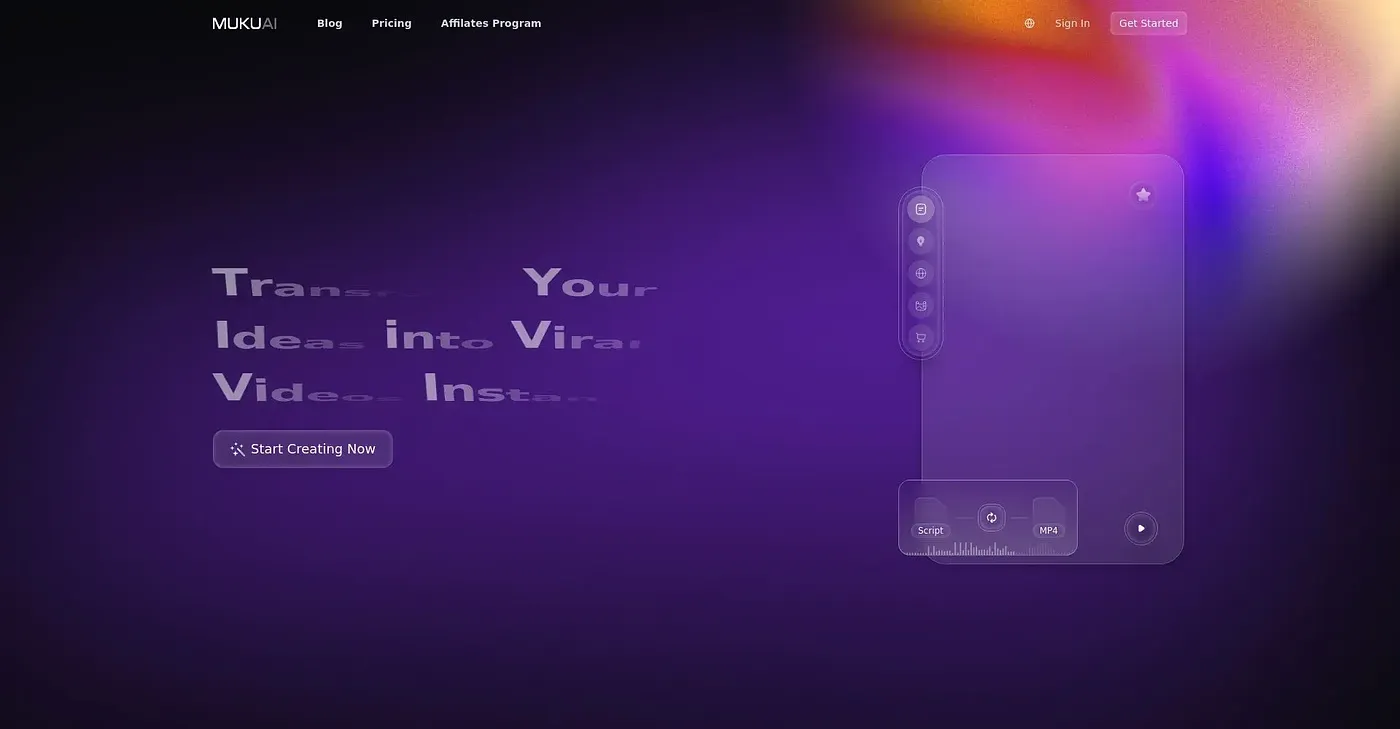Select the cat face icon in sidebar pill
This screenshot has width=1400, height=729.
(921, 305)
